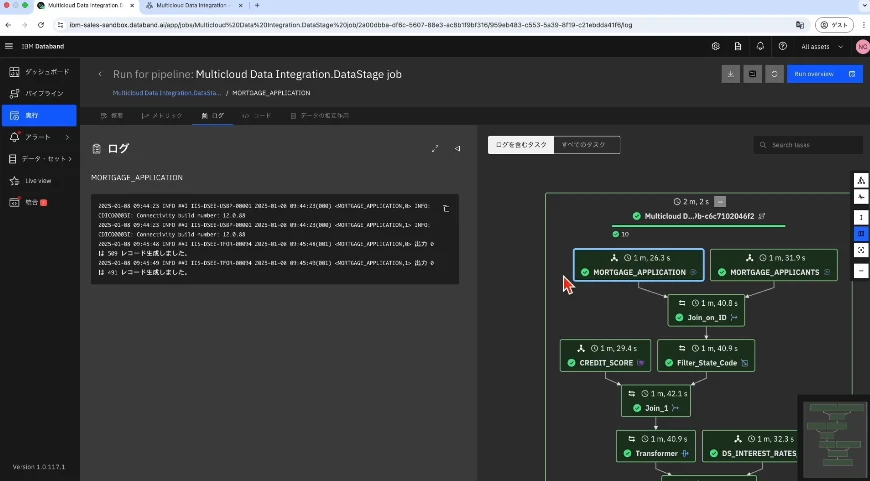The width and height of the screenshot is (870, 481).
Task: Switch to the overview tab, first tab
Action: (112, 115)
